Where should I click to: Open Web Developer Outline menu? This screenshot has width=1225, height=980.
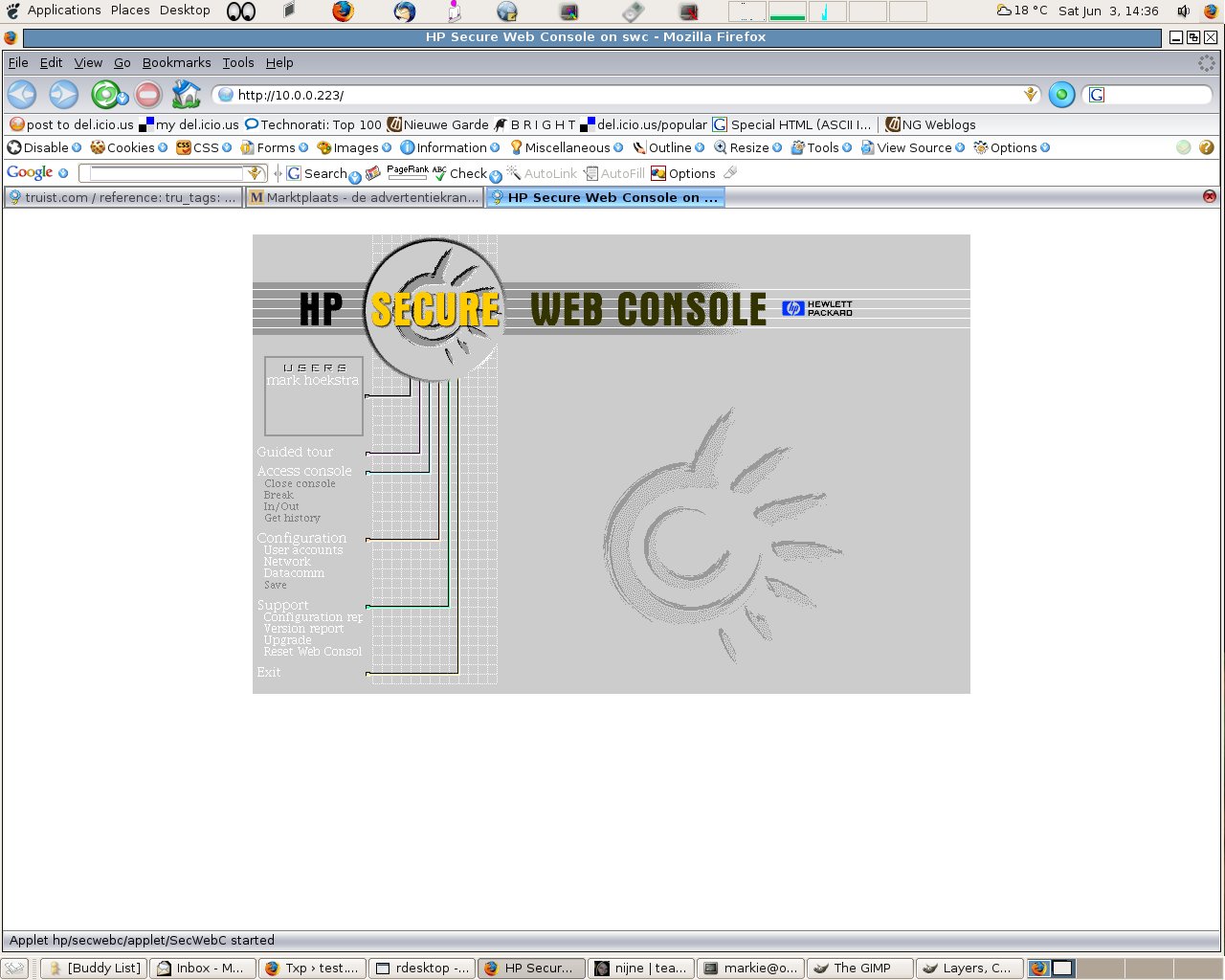click(668, 147)
